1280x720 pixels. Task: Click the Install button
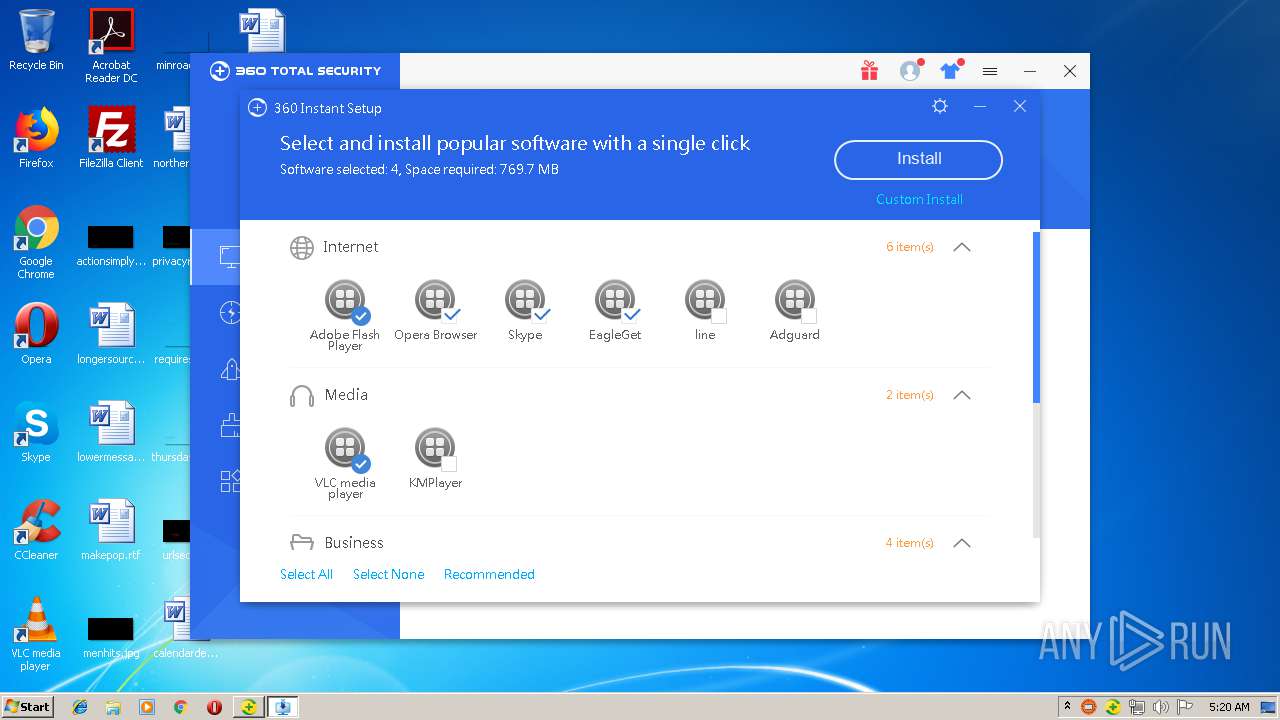(918, 159)
